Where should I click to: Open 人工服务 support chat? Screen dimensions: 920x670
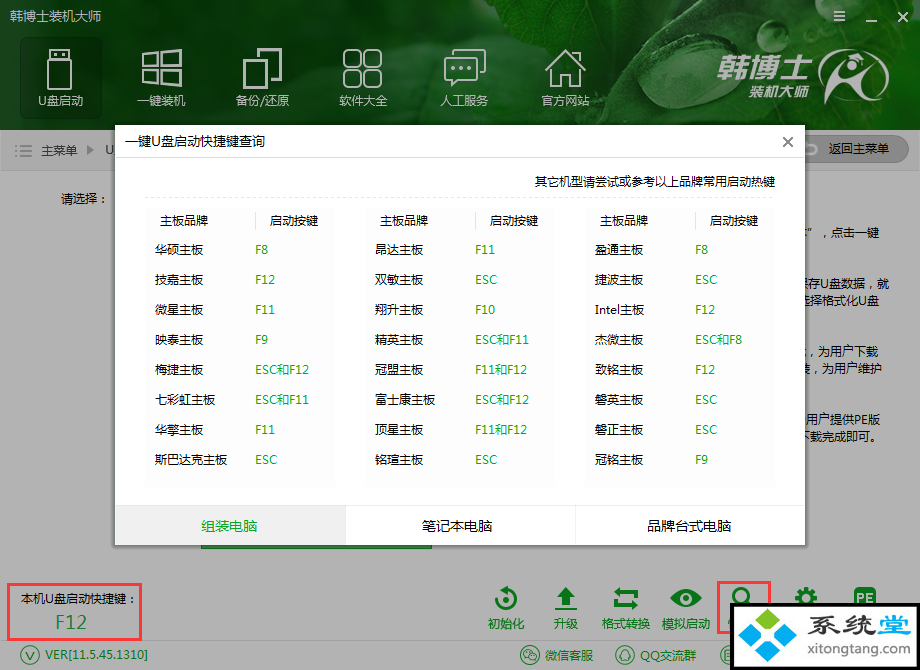464,78
